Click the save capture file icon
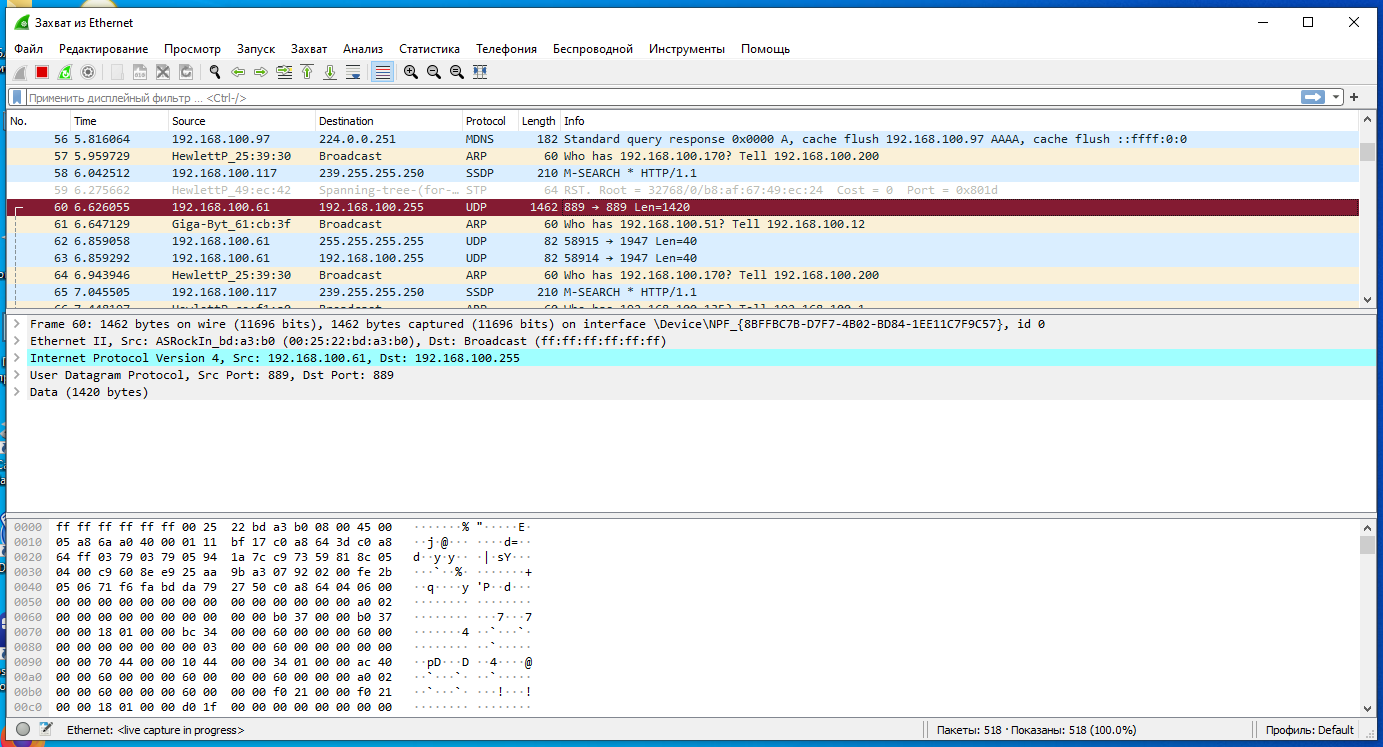Viewport: 1383px width, 747px height. pos(140,72)
